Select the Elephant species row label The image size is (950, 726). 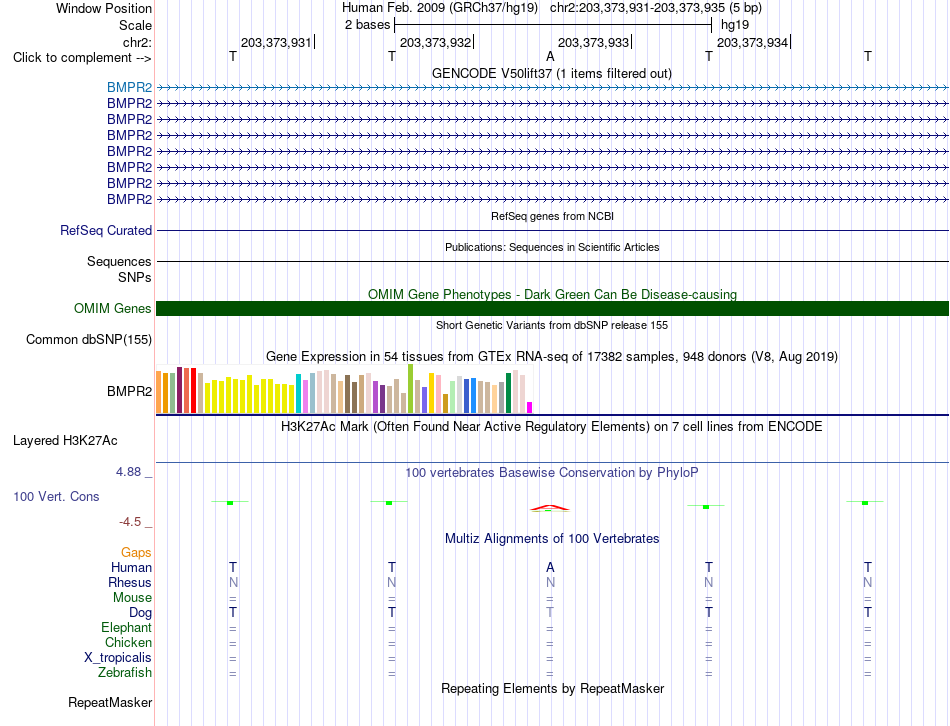[126, 627]
